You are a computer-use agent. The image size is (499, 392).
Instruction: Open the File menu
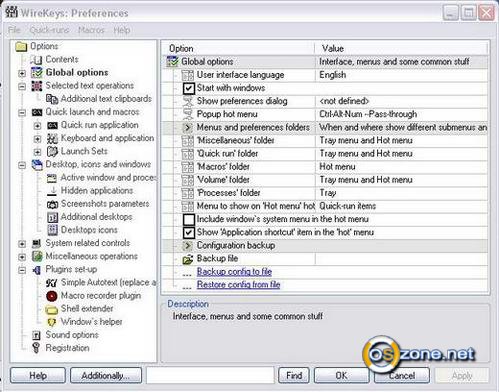click(x=14, y=30)
